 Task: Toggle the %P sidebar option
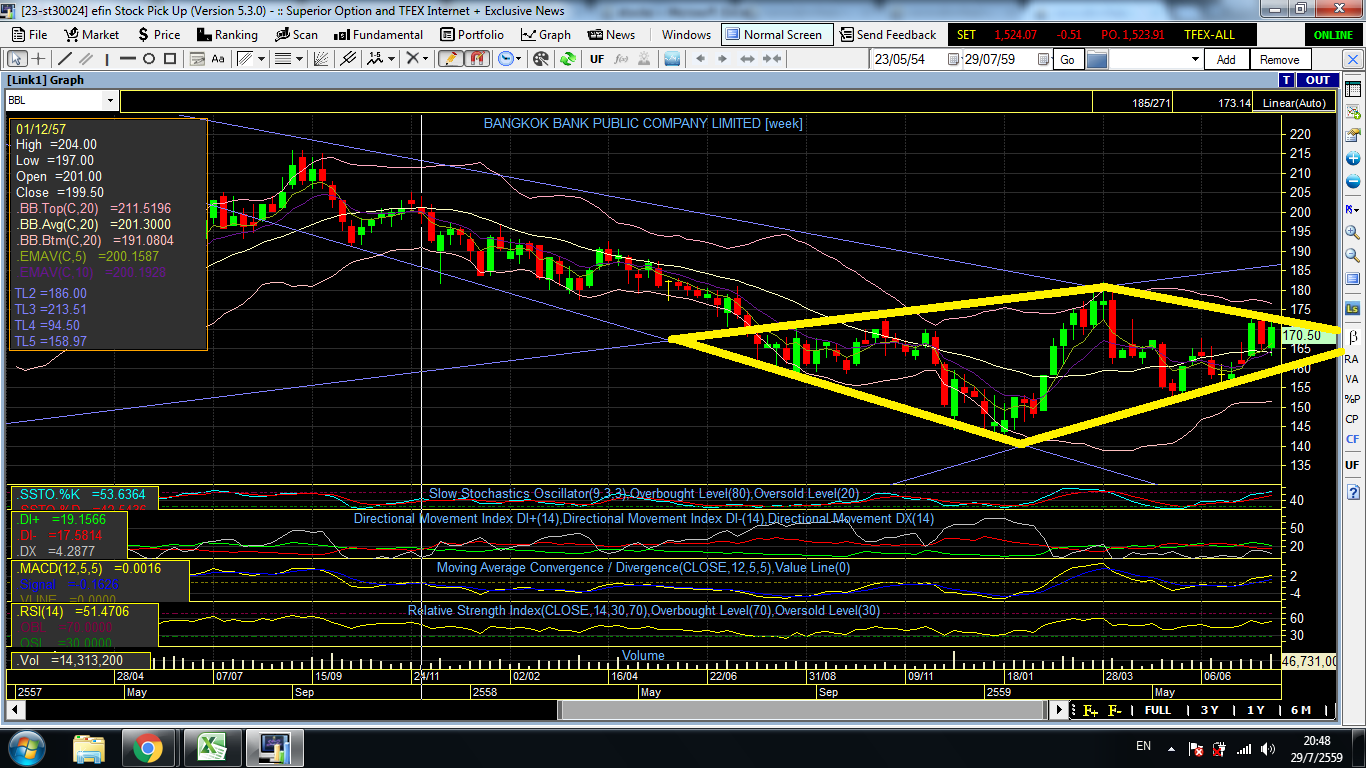pos(1352,399)
